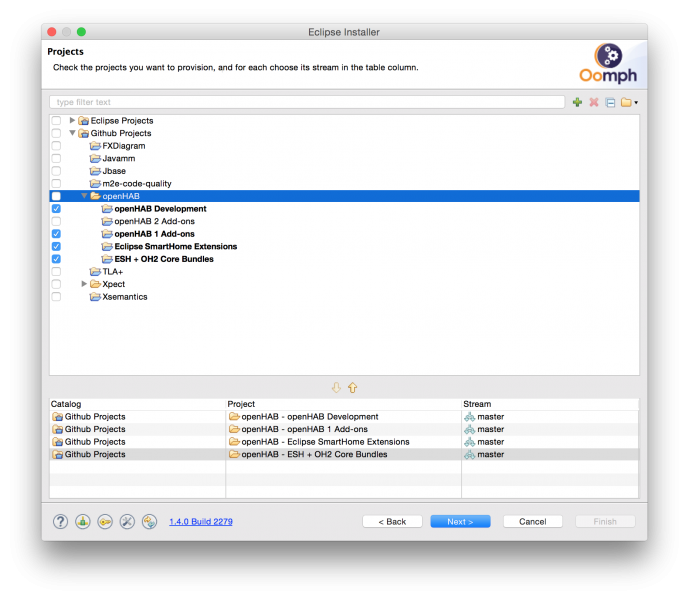Collapse the openHAB tree node
Viewport: 689px width, 600px height.
point(84,196)
